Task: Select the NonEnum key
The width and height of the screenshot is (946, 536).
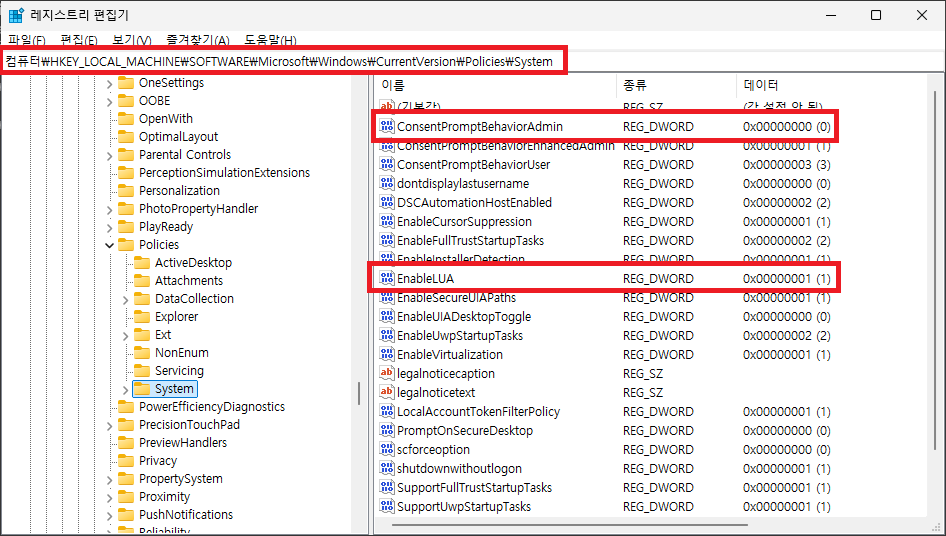Action: click(182, 353)
